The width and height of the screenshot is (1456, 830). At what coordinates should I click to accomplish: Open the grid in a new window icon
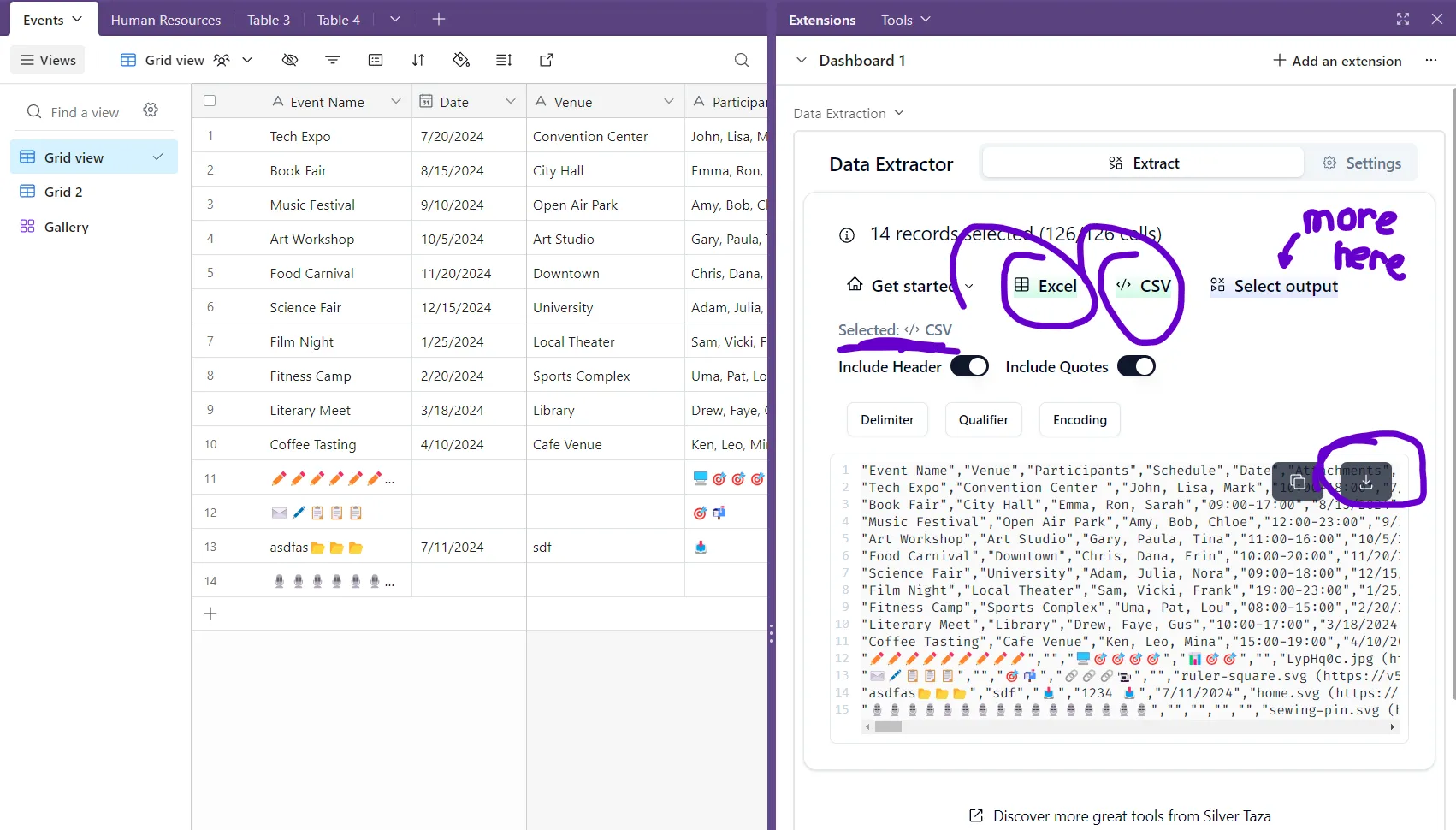[x=546, y=60]
